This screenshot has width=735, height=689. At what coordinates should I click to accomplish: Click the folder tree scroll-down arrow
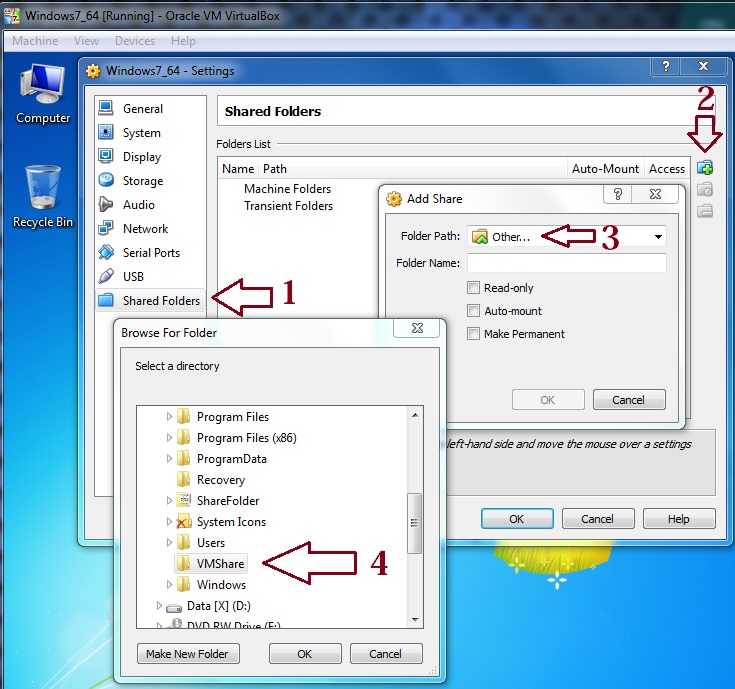(x=415, y=620)
